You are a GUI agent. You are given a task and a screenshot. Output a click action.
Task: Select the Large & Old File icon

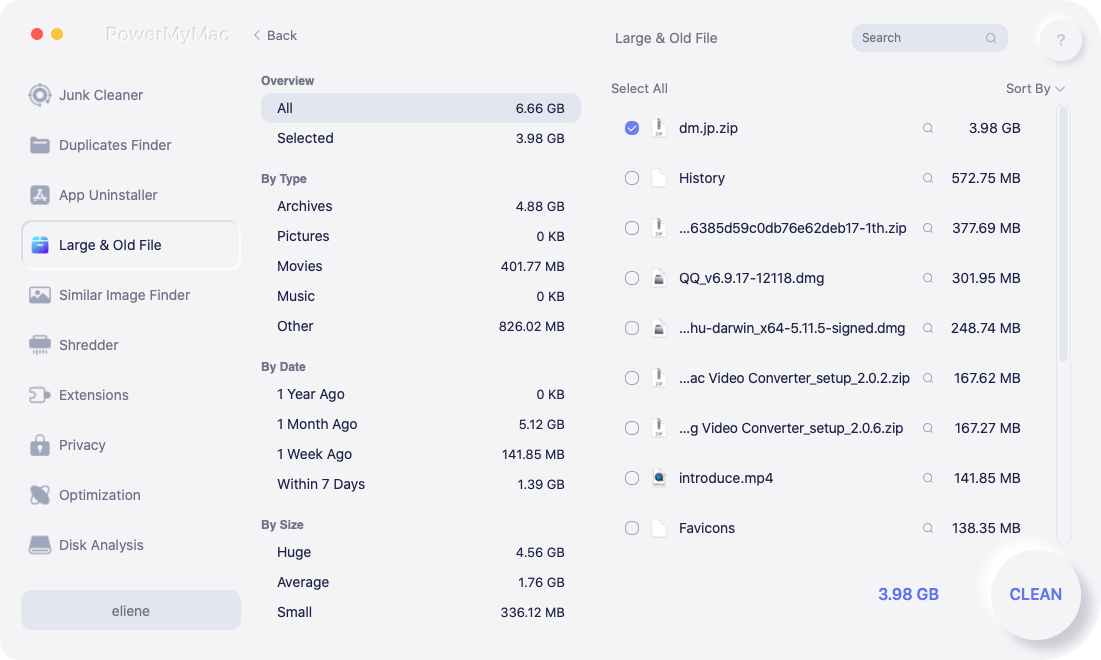(40, 245)
